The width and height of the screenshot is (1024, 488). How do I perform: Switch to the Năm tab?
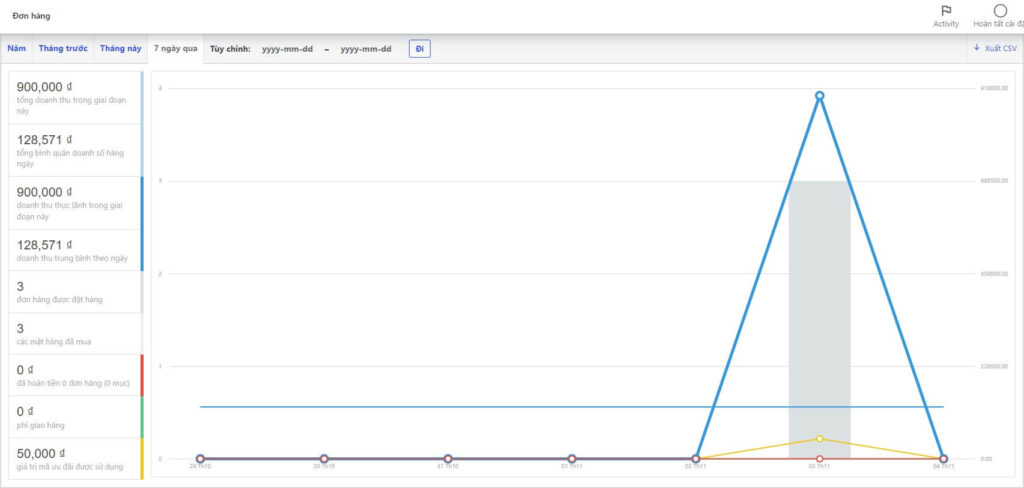click(x=16, y=48)
